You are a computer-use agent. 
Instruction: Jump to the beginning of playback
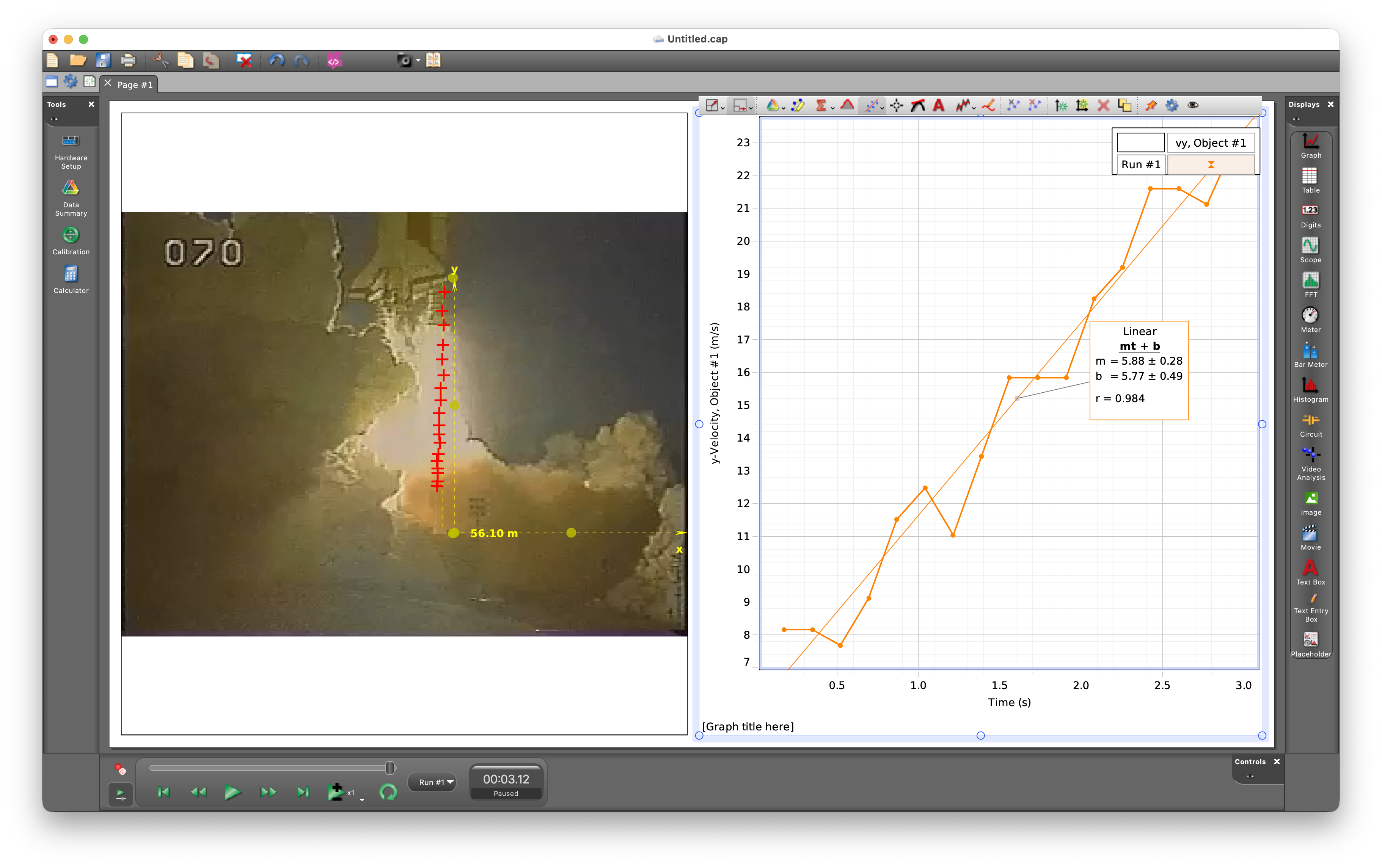[x=163, y=792]
